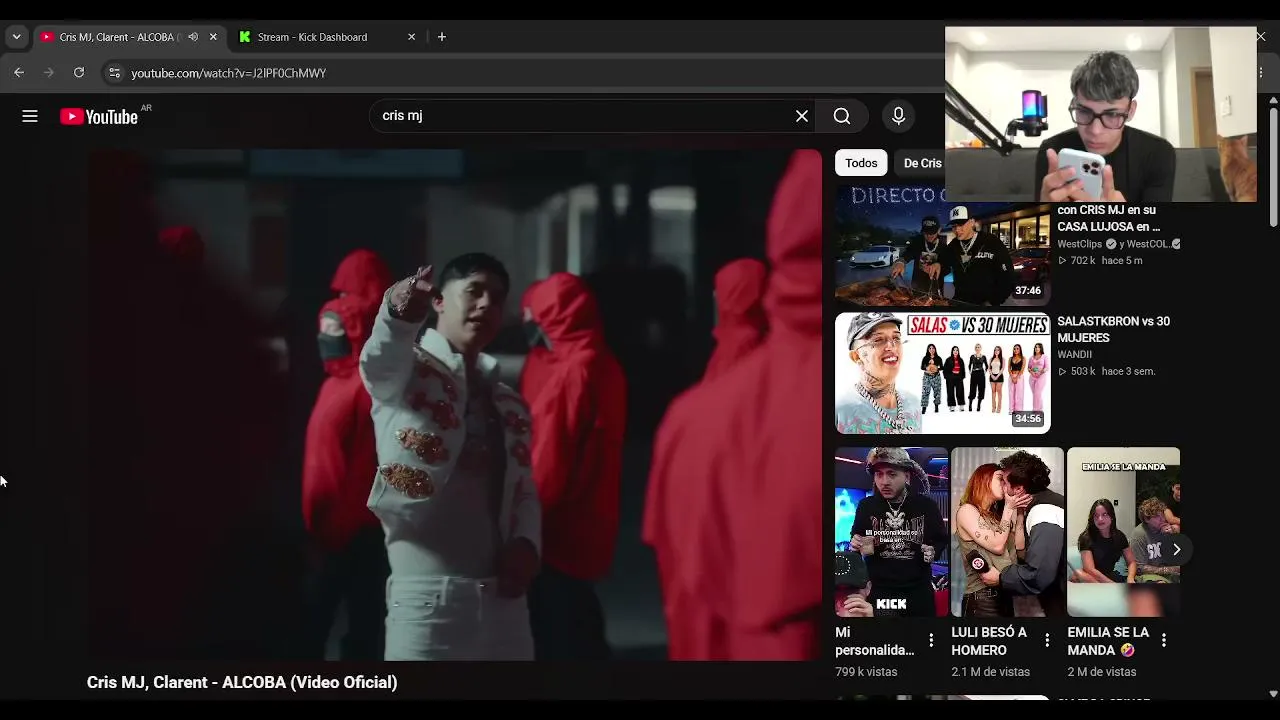Open more options for 'EMILIA SE LA MANDA'

[1163, 640]
